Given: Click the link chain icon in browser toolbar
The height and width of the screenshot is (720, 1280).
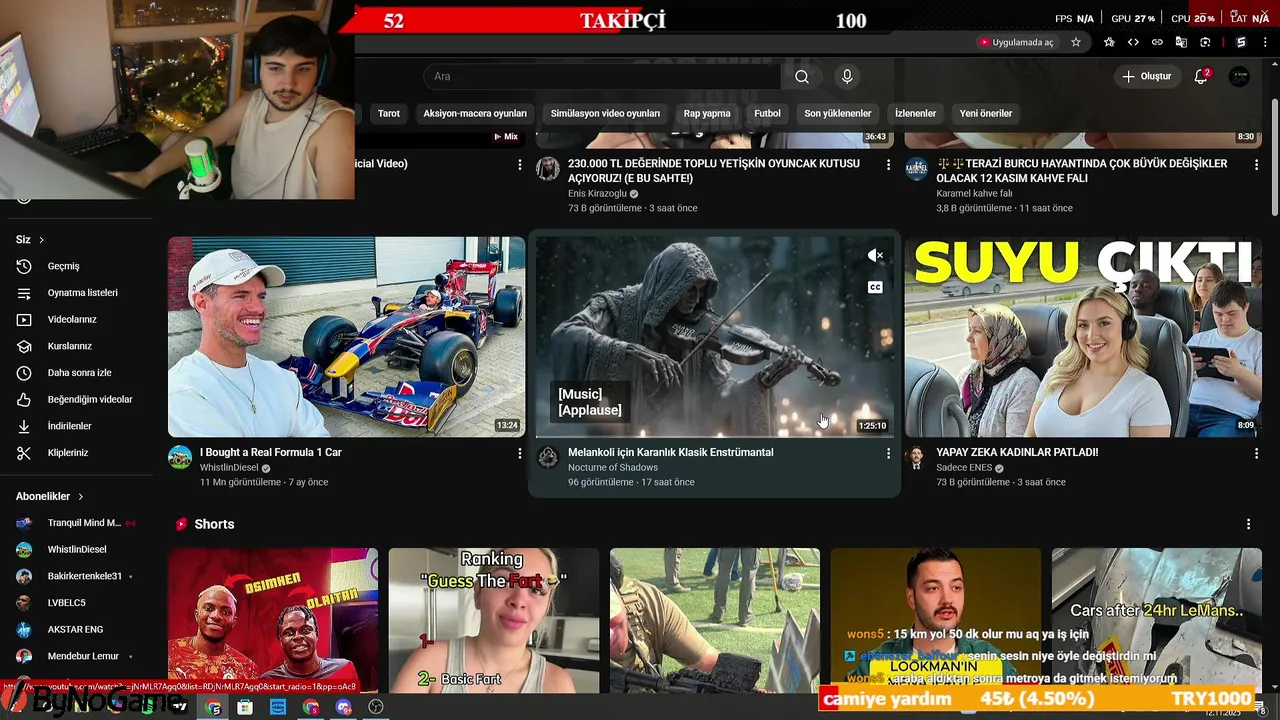Looking at the screenshot, I should click(x=1157, y=42).
